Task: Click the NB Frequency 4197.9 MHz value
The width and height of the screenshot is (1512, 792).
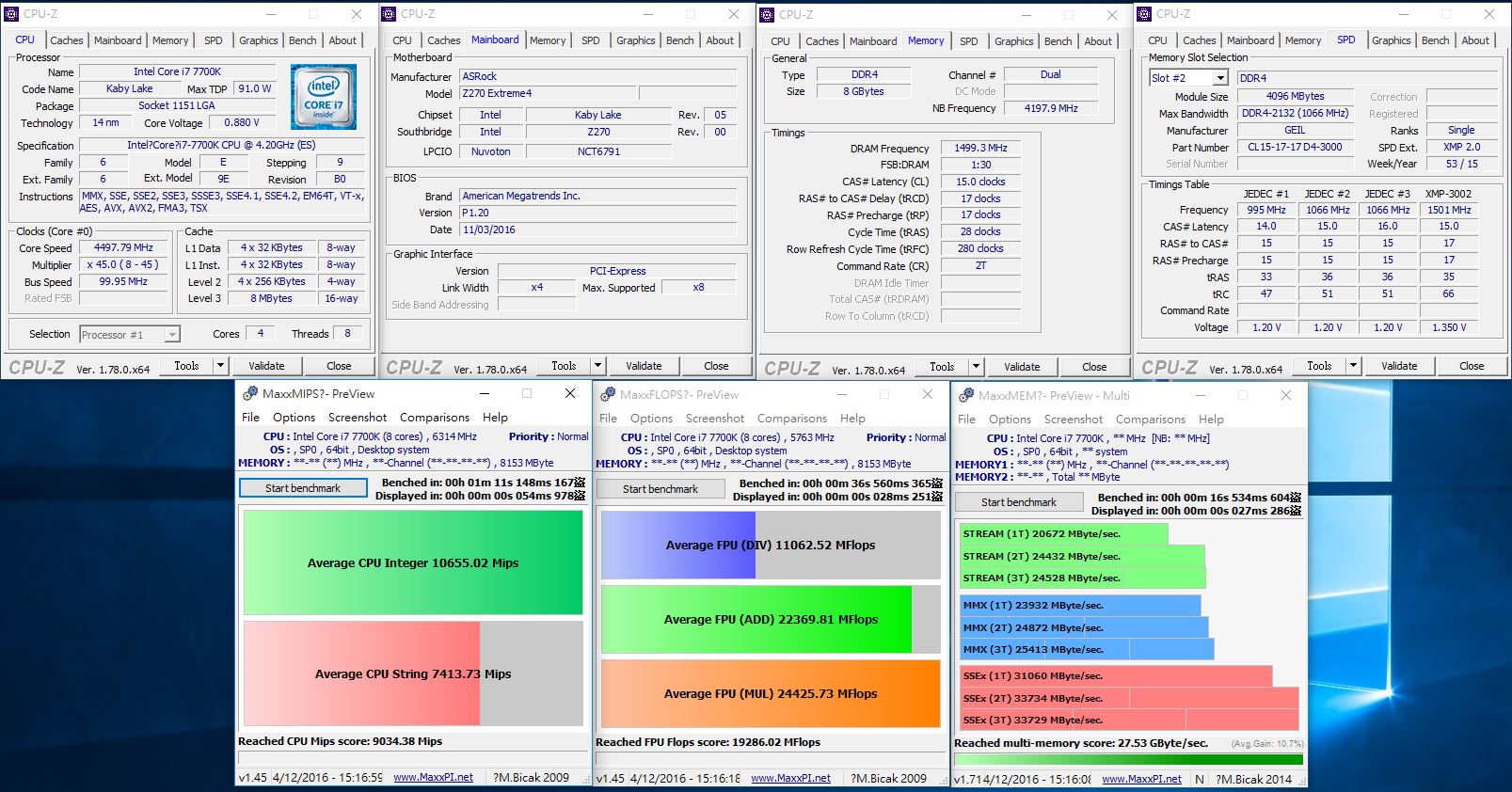Action: coord(1051,108)
